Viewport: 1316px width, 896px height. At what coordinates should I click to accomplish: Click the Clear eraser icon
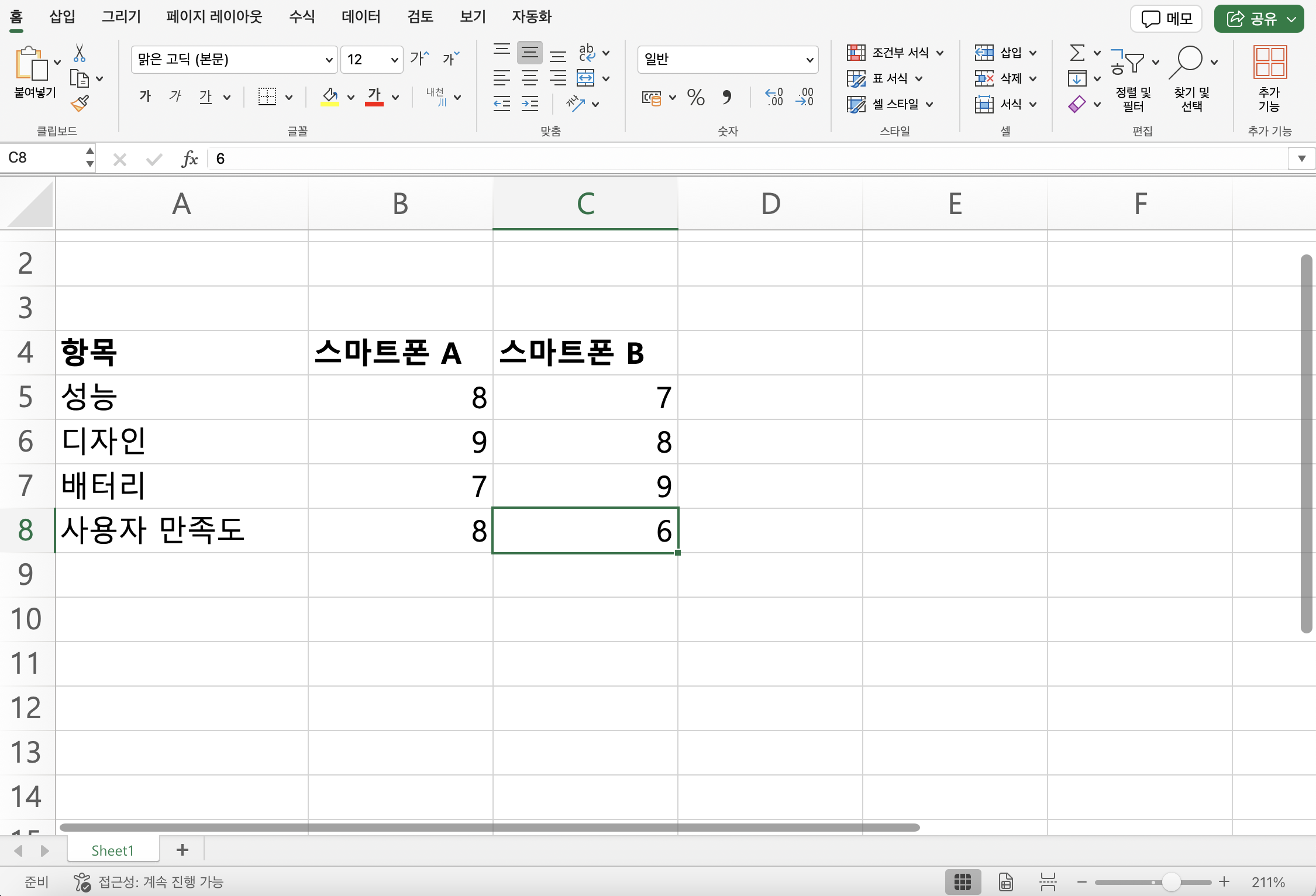[x=1077, y=104]
